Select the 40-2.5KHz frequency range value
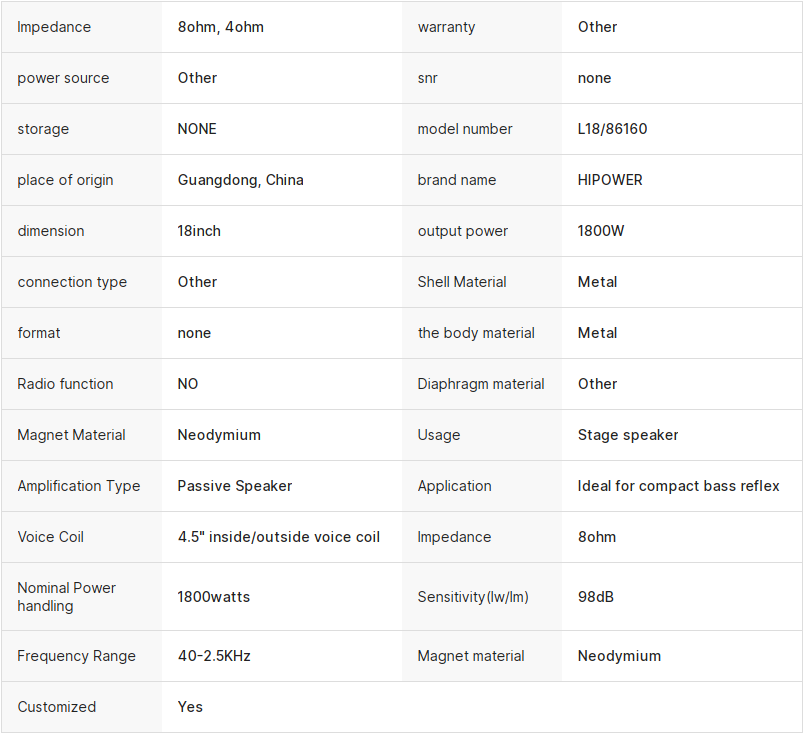808x735 pixels. (x=213, y=656)
